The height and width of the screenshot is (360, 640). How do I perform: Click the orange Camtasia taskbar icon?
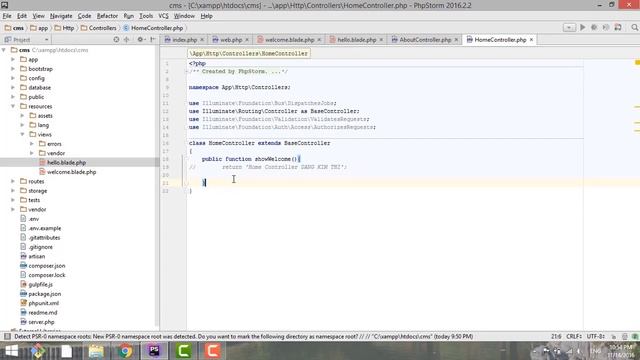[x=213, y=351]
